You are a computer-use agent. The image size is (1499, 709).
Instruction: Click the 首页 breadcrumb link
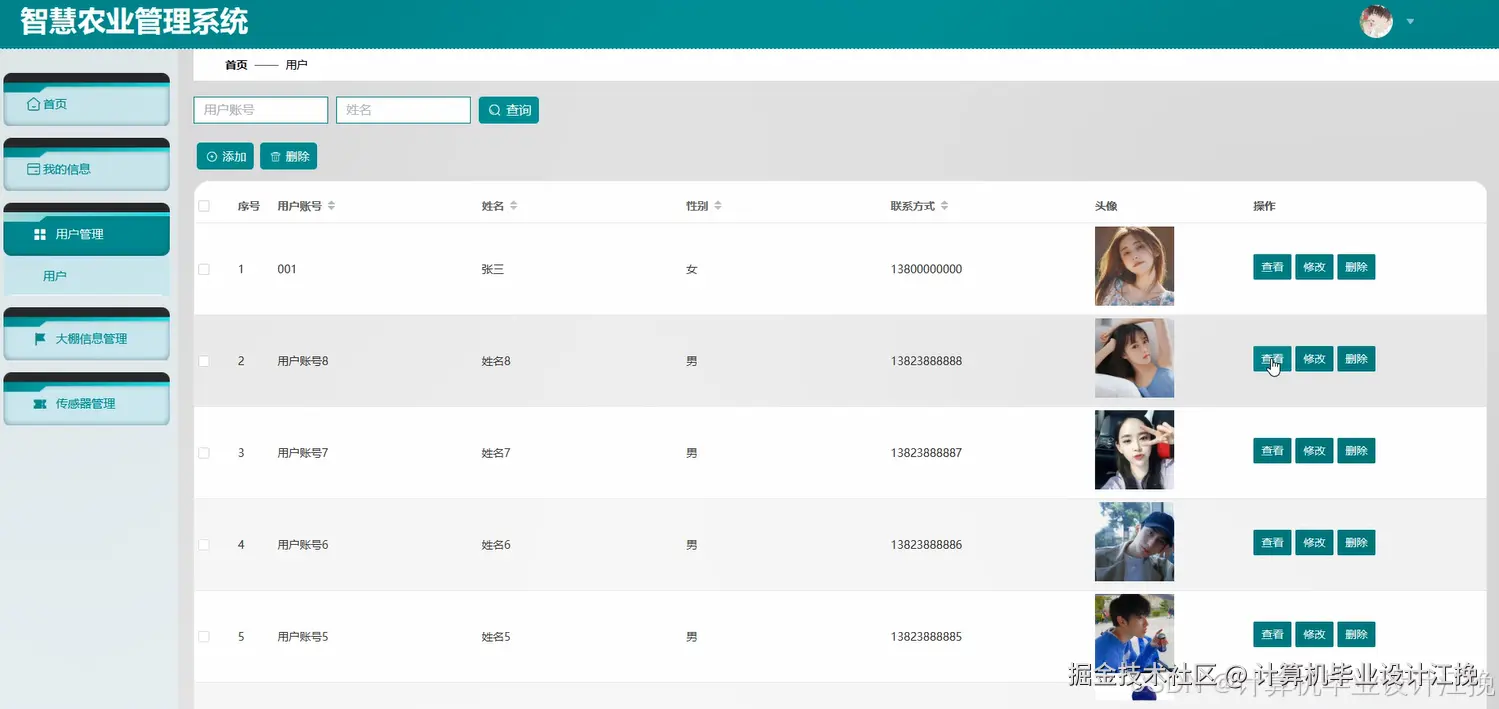click(x=236, y=65)
